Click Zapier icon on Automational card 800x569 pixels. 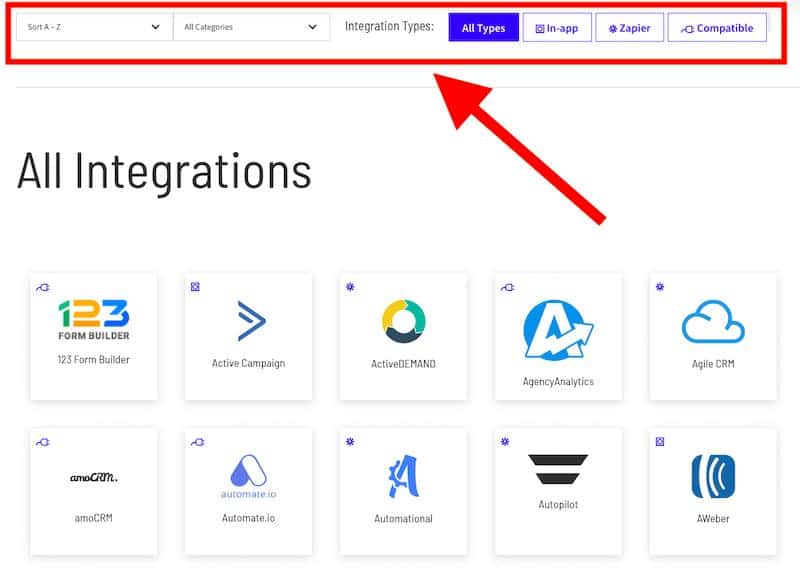(x=350, y=441)
